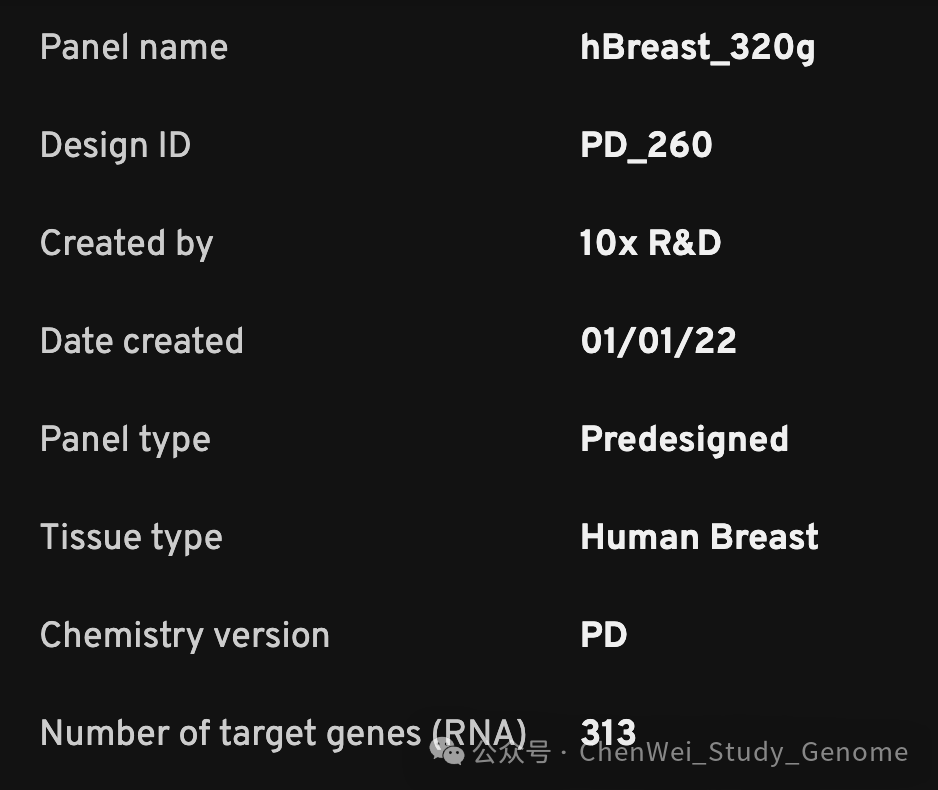
Task: Select the 313 target genes count
Action: click(608, 731)
